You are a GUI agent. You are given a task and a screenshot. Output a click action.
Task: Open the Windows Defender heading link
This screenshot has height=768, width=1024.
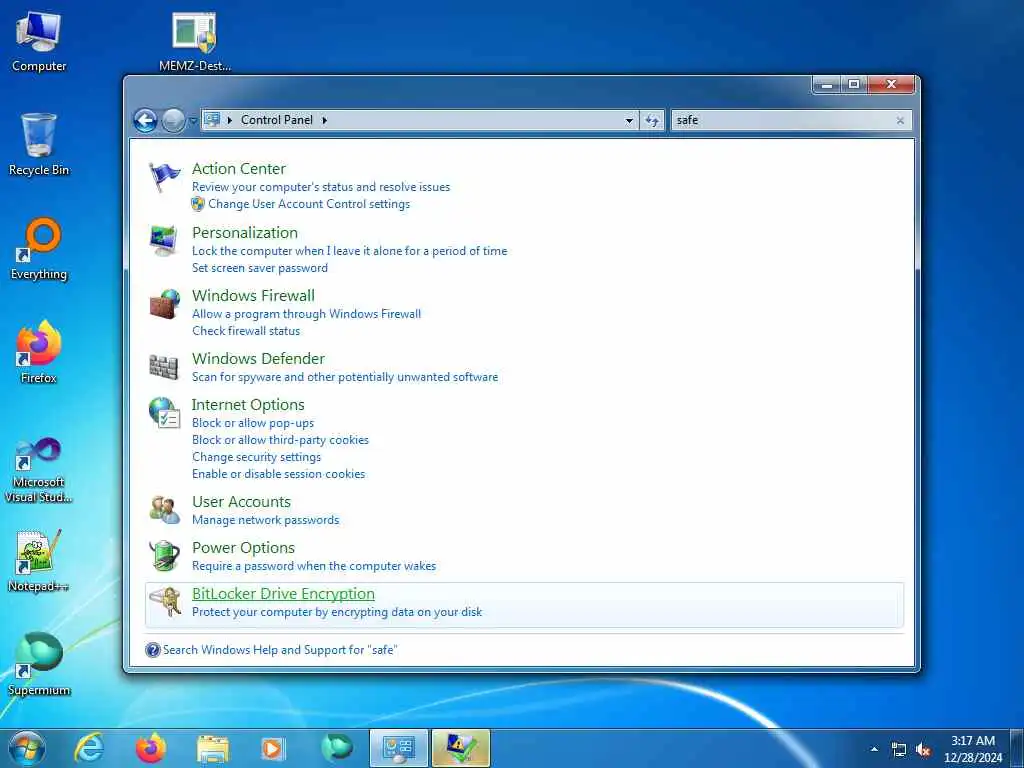coord(258,359)
